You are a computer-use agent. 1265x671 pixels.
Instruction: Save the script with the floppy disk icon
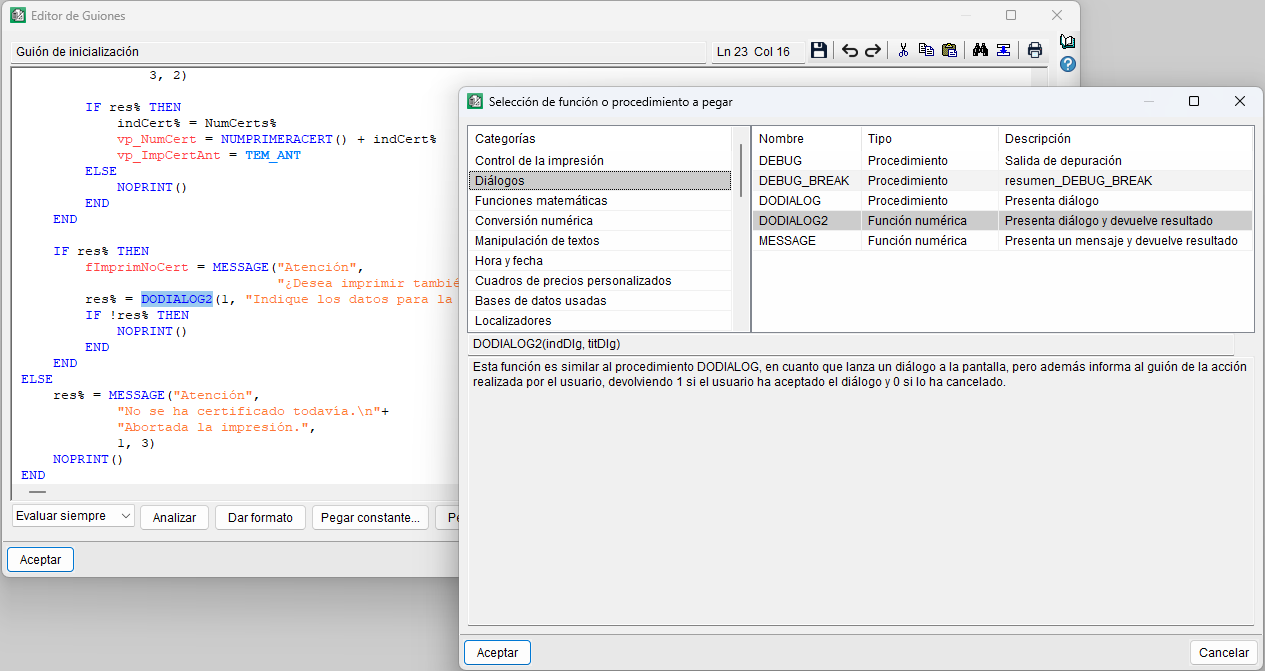[x=819, y=50]
